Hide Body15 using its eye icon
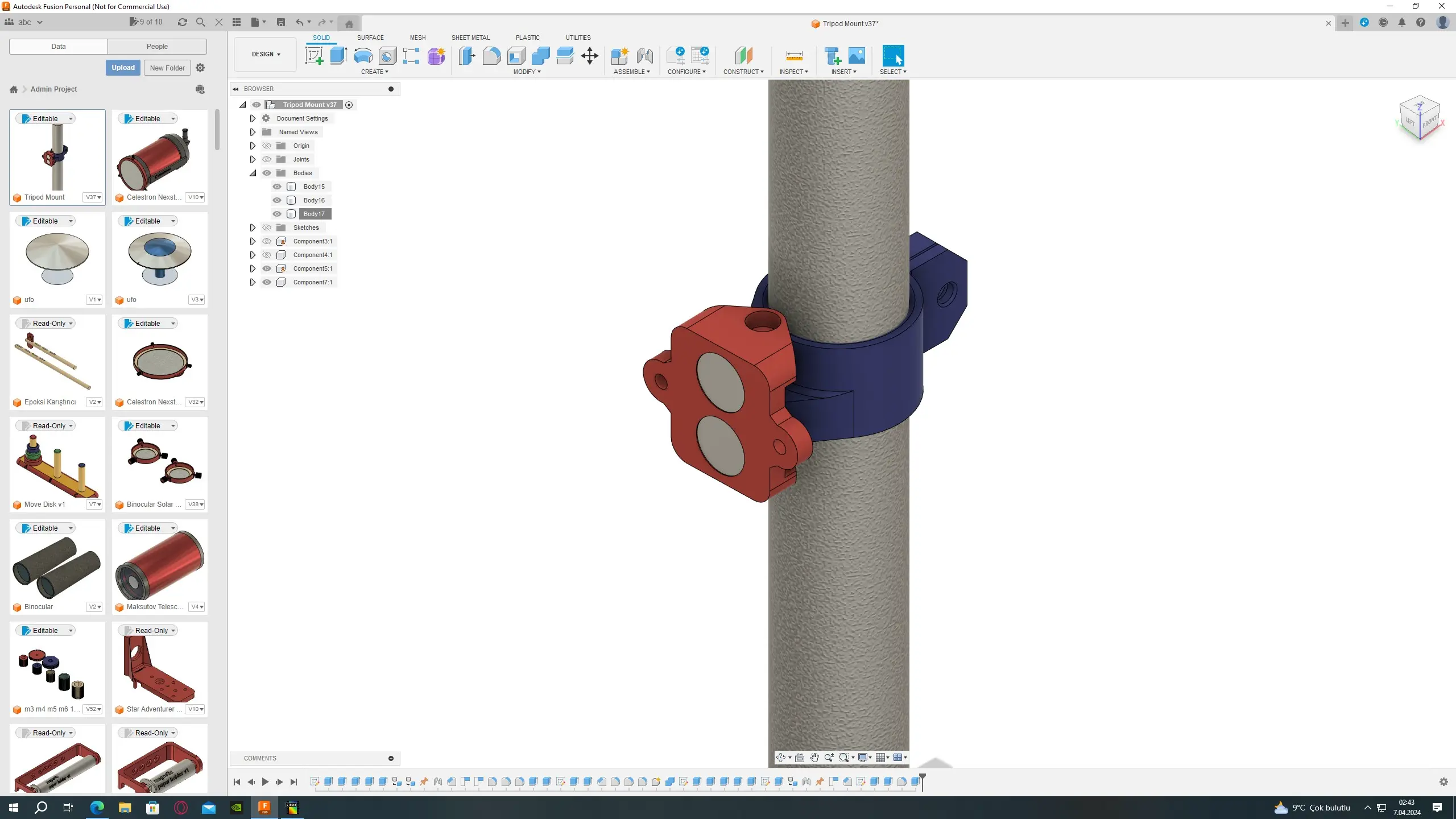1456x819 pixels. pos(277,187)
